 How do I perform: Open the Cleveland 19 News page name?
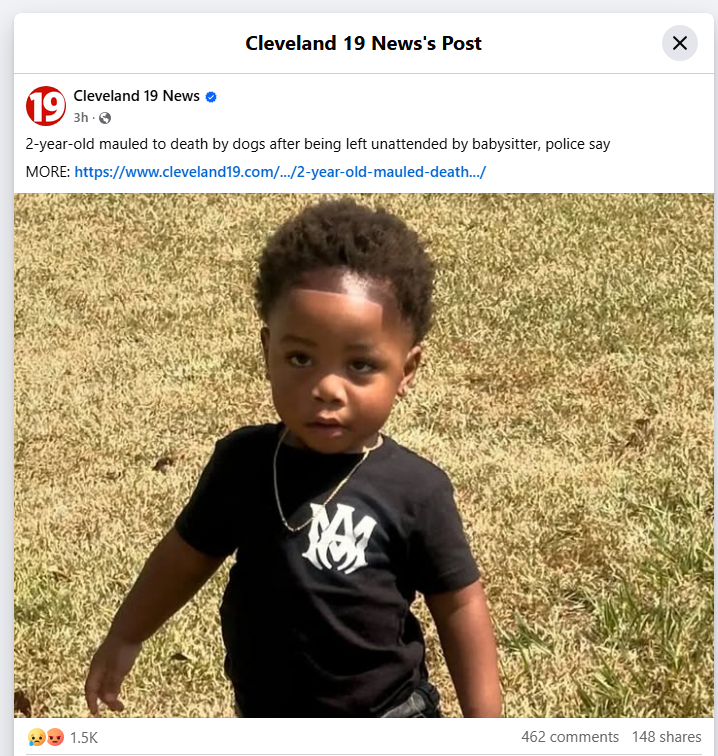136,96
